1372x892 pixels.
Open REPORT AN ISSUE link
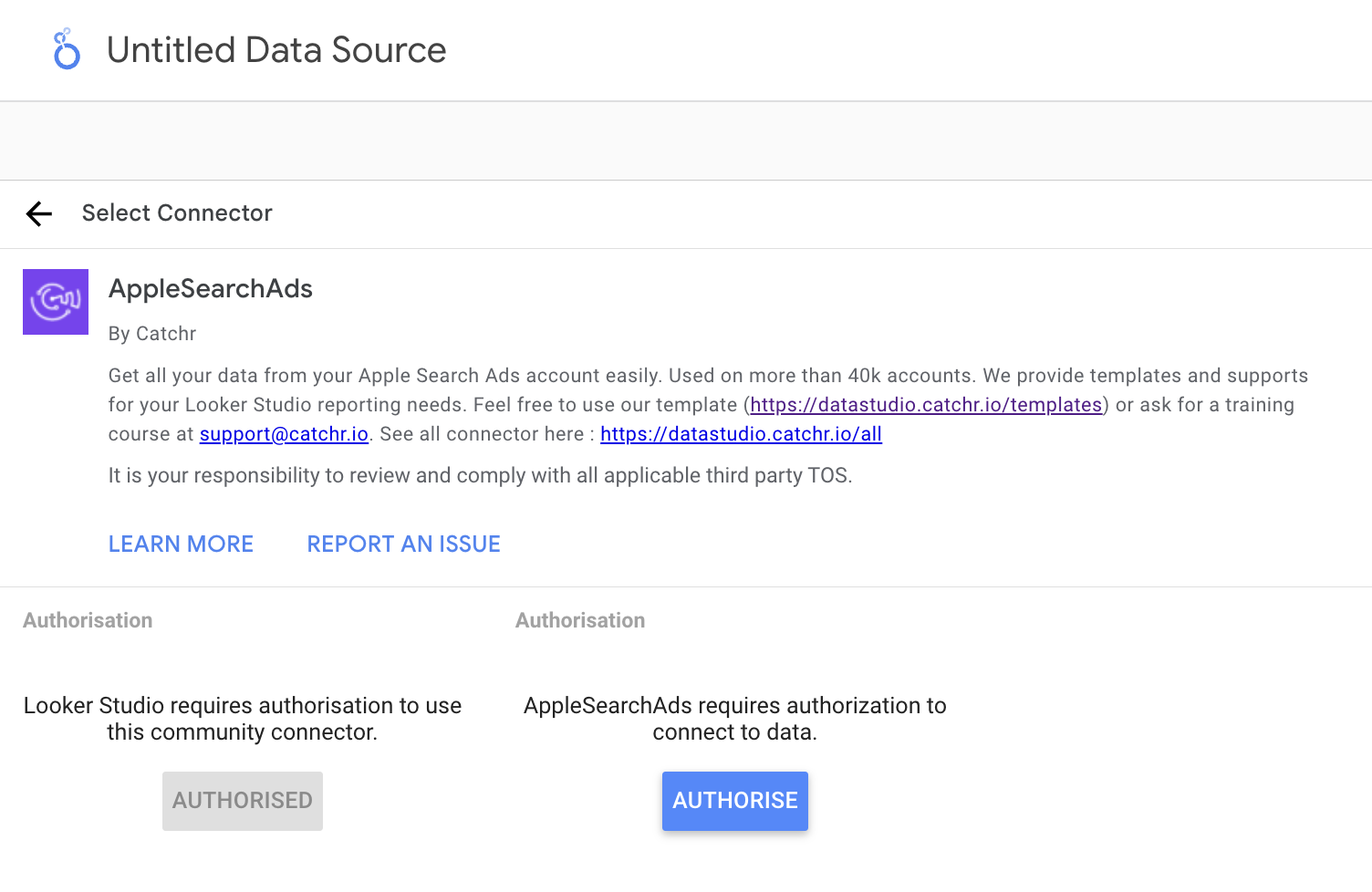[403, 544]
